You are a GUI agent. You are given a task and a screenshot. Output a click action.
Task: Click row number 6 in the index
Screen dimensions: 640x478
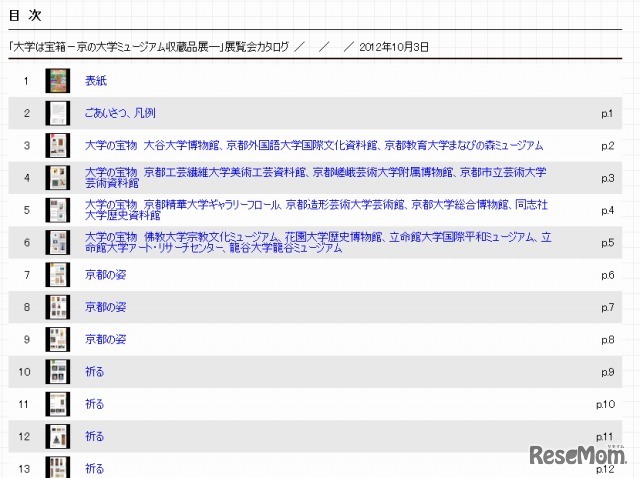27,242
